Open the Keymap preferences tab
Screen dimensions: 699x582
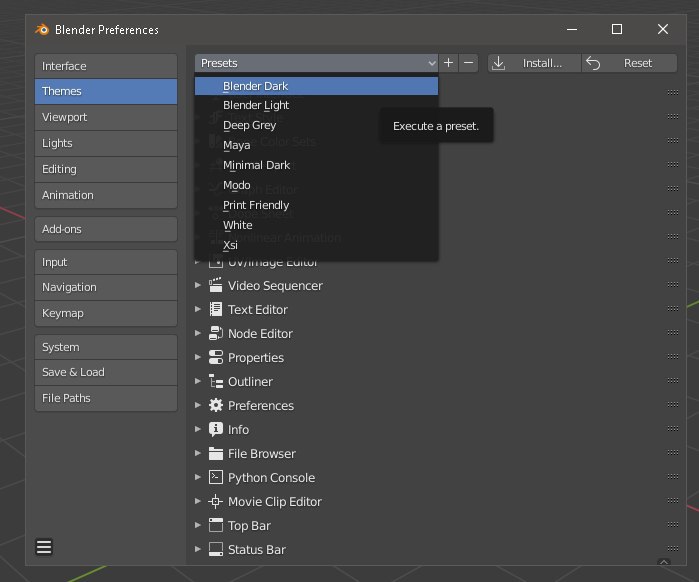(106, 313)
